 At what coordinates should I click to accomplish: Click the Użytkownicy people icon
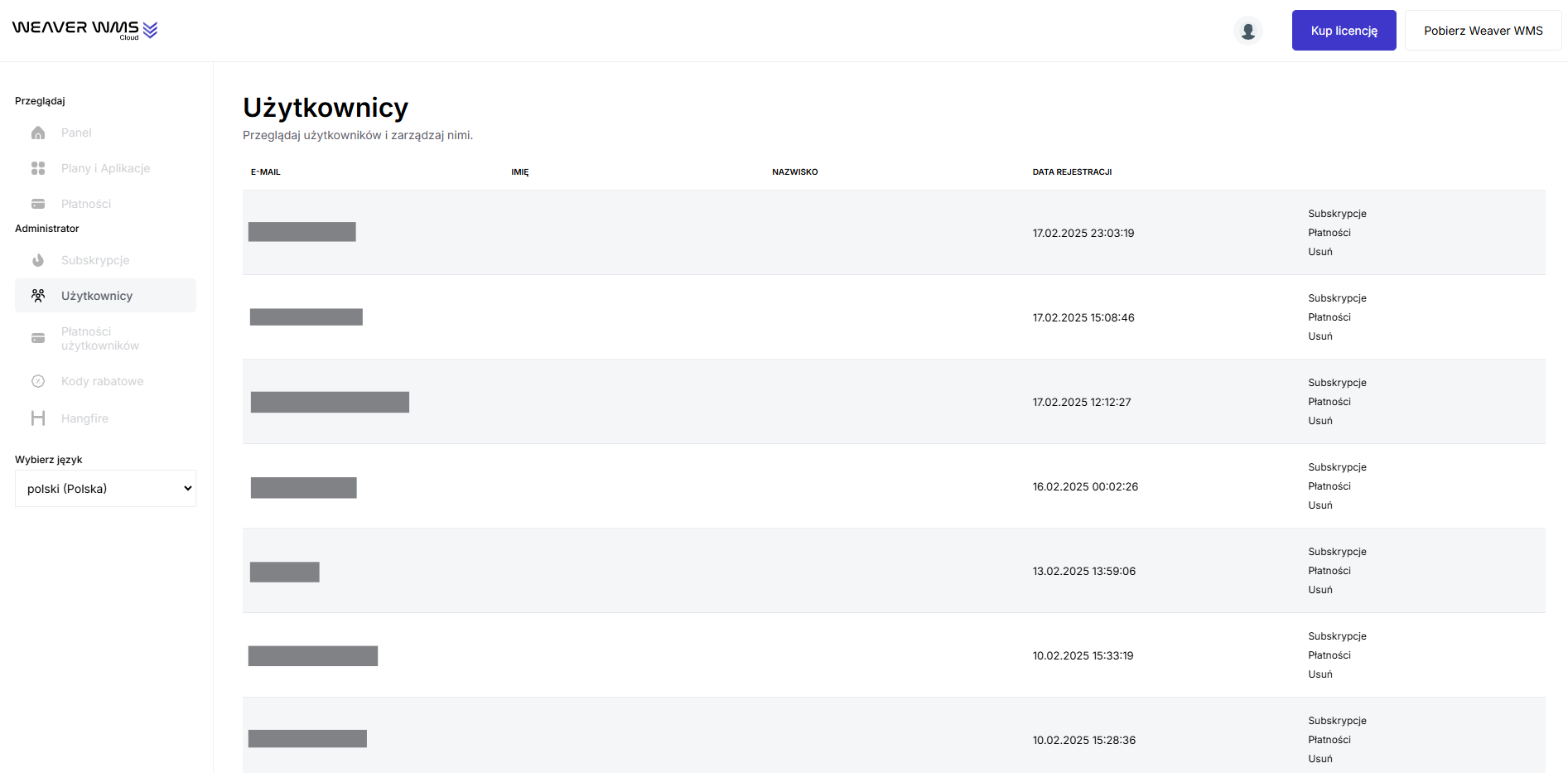click(38, 296)
